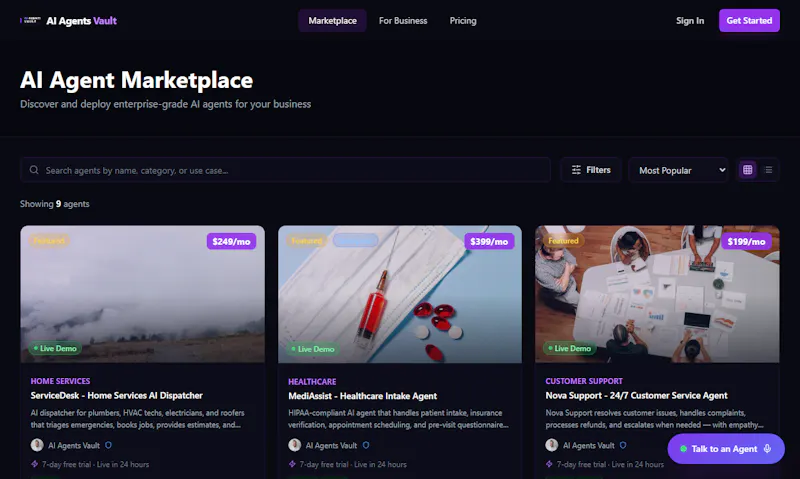
Task: Click the Talk to an Agent button
Action: (726, 449)
